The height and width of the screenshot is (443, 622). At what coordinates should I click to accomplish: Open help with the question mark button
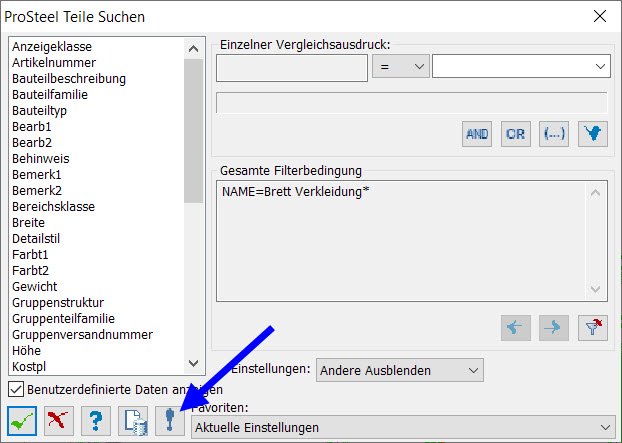[96, 420]
